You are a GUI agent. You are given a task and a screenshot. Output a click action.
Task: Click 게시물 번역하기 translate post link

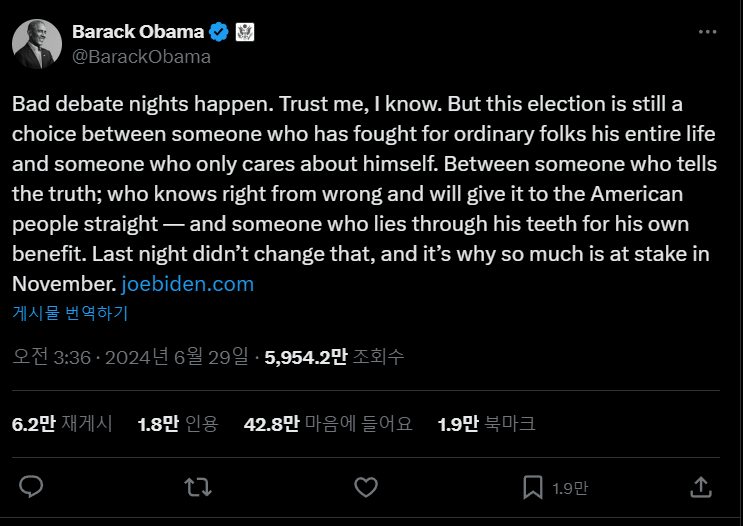pyautogui.click(x=70, y=313)
